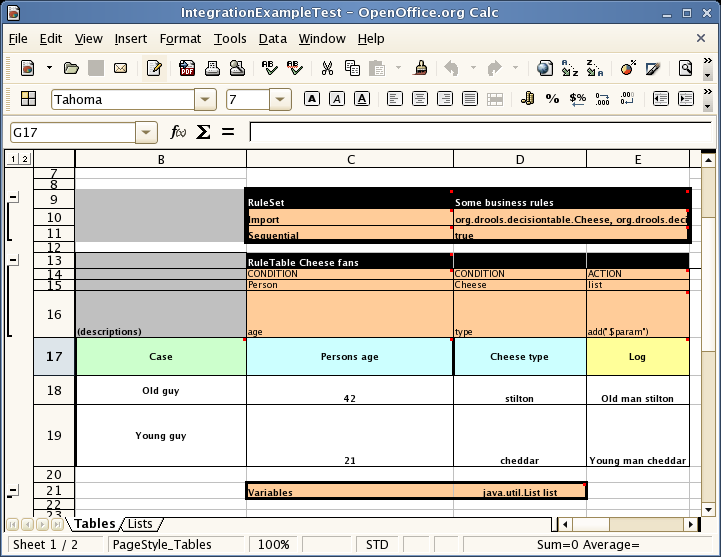Open the Tahoma font name dropdown
721x557 pixels.
[x=205, y=100]
